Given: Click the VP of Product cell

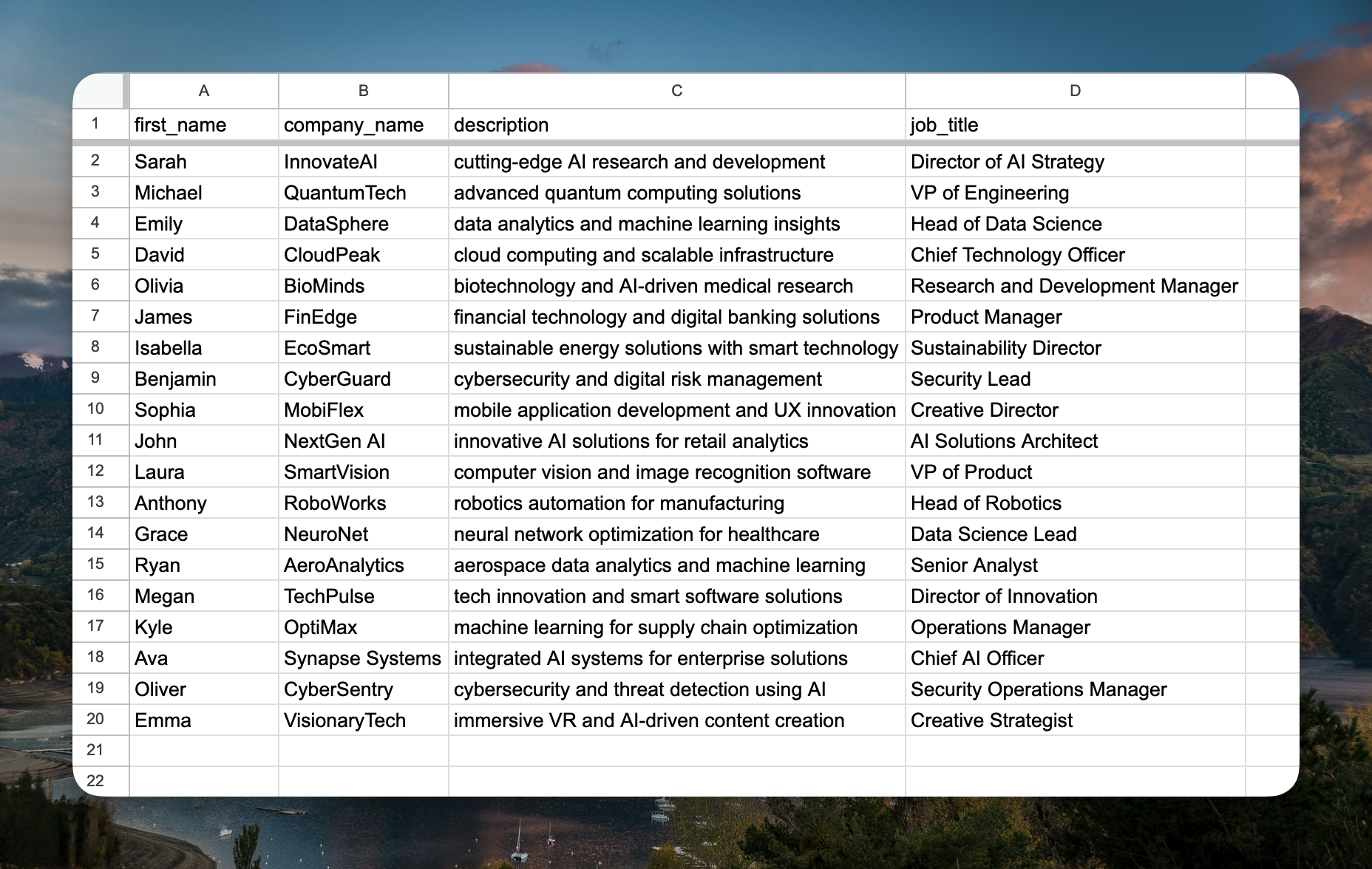Looking at the screenshot, I should [x=1076, y=471].
